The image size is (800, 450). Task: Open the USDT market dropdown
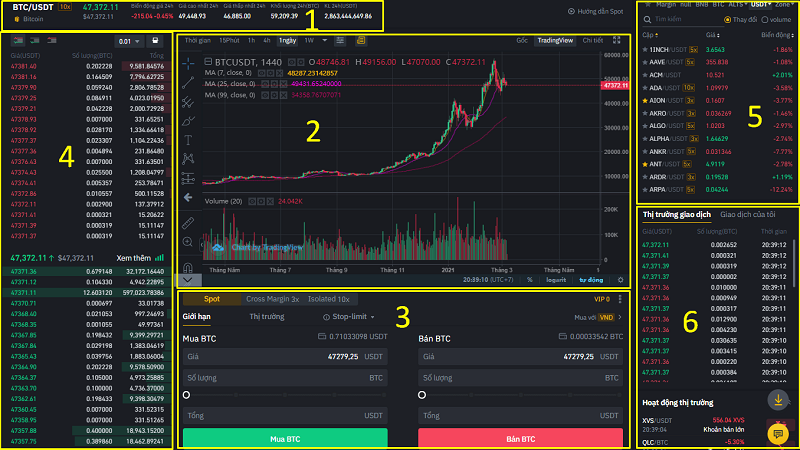click(760, 4)
